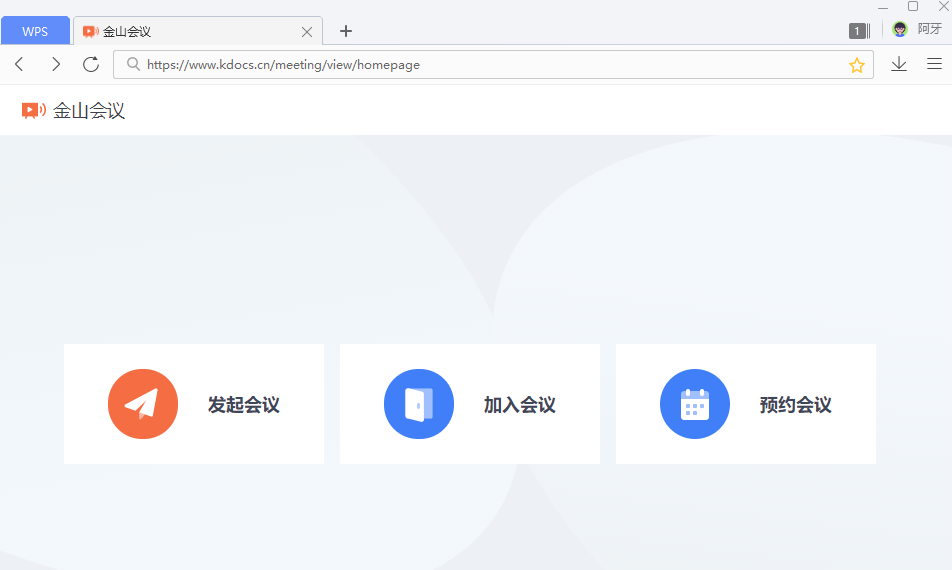Click the blue door join-meeting icon

point(419,404)
